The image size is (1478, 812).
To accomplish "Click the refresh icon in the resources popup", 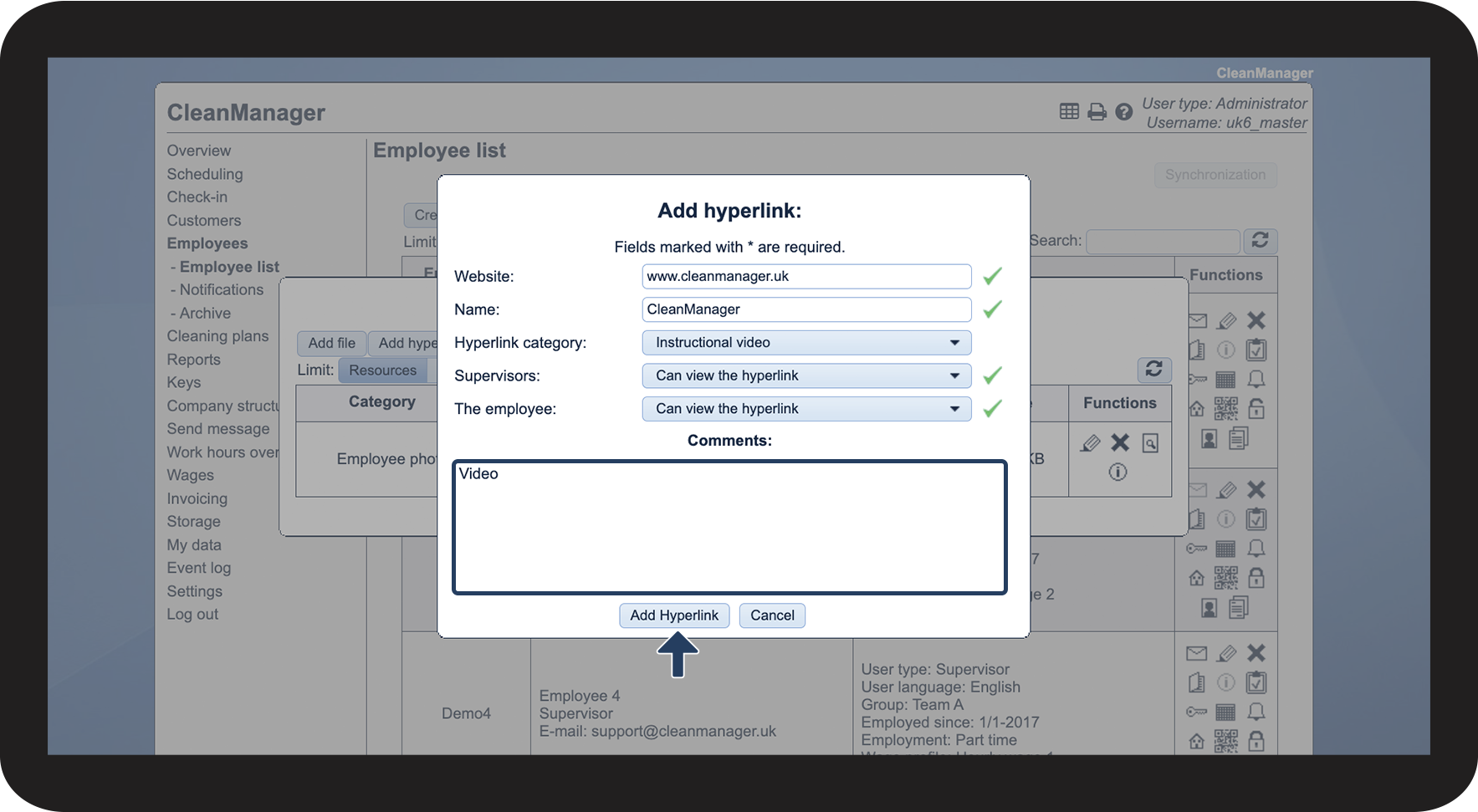I will [1154, 369].
